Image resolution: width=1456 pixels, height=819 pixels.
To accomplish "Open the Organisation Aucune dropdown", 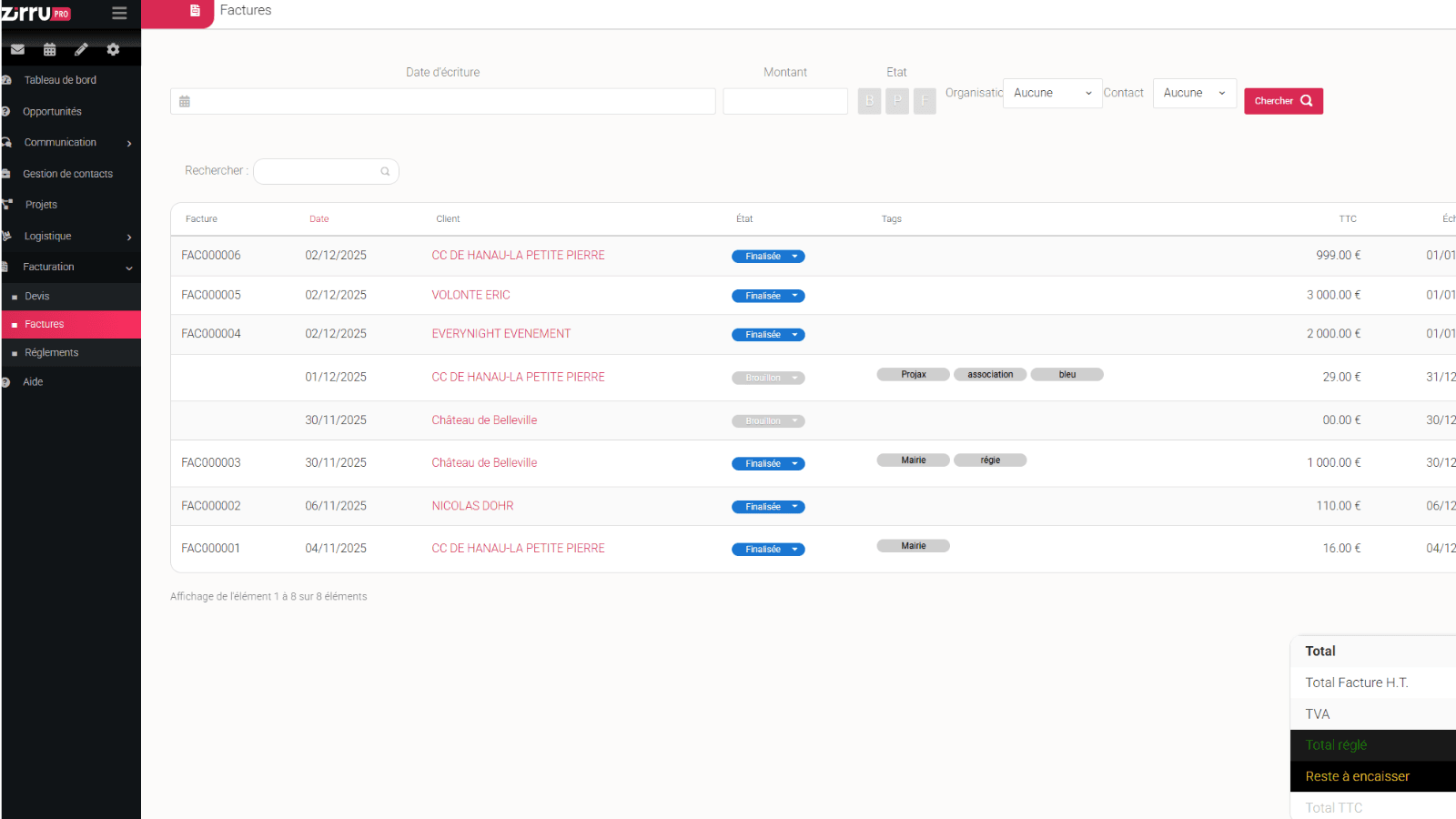I will tap(1052, 93).
